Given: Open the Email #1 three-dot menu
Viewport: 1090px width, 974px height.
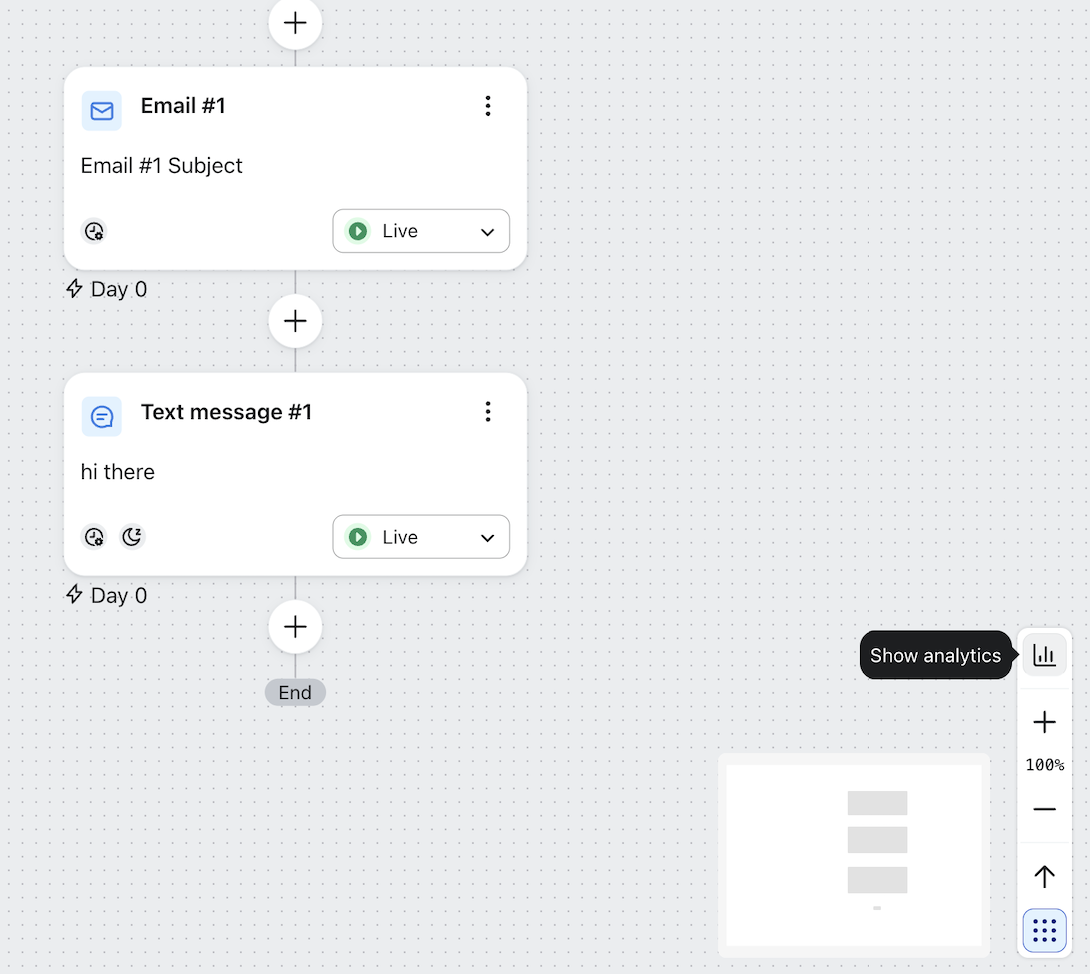Looking at the screenshot, I should coord(488,106).
